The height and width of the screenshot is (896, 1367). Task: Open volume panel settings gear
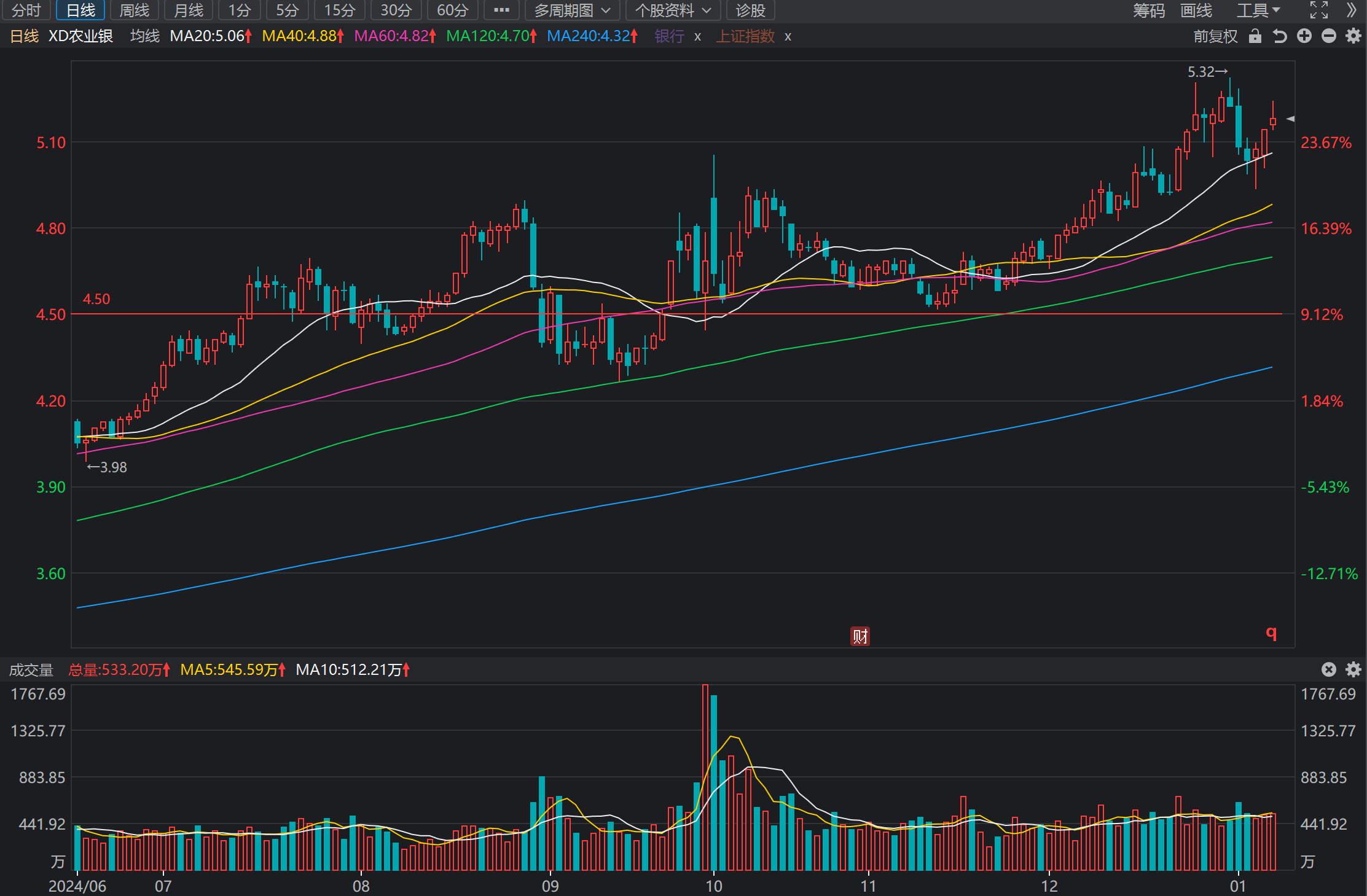coord(1353,669)
